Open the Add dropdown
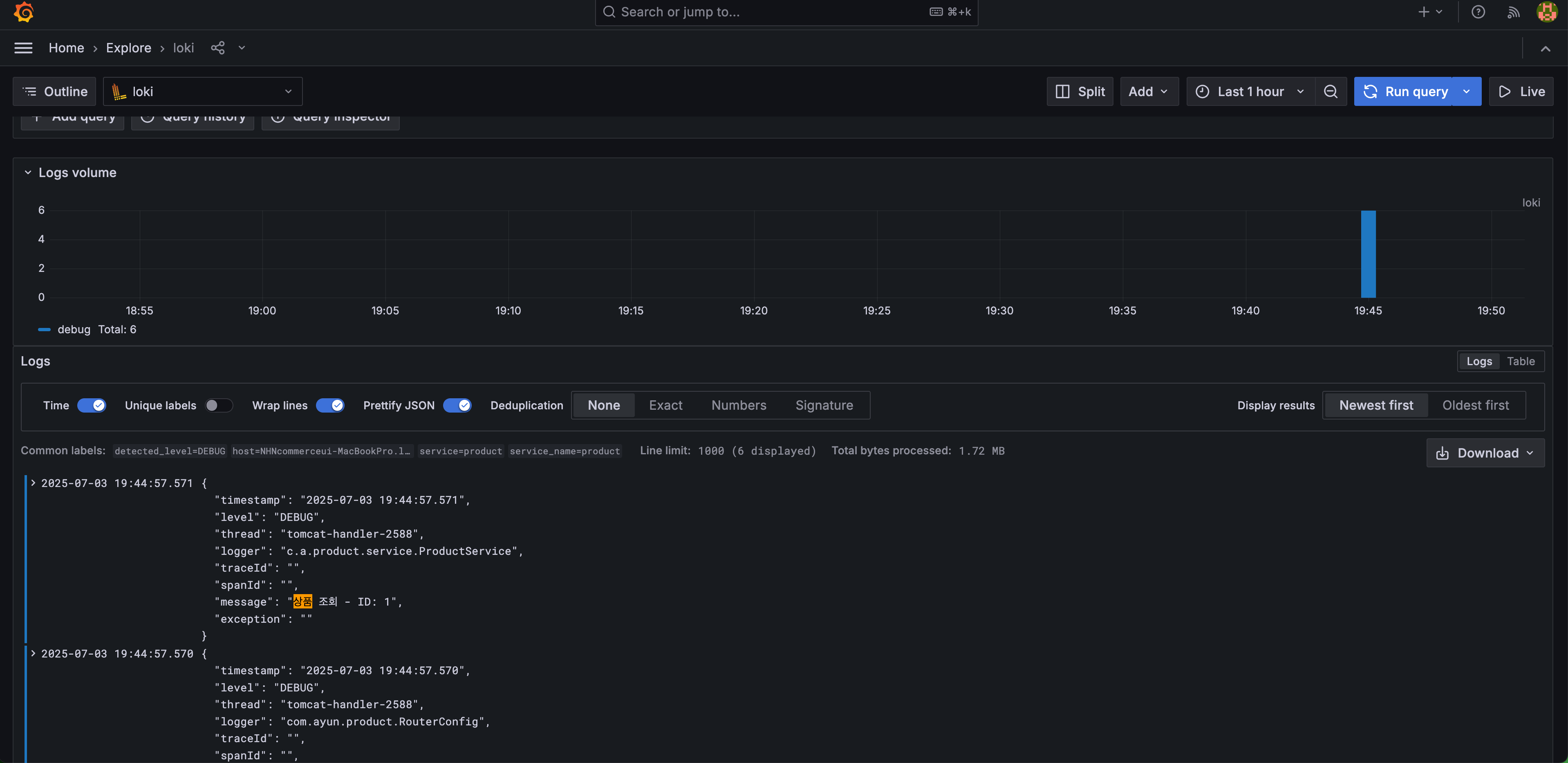The height and width of the screenshot is (763, 1568). [1149, 91]
